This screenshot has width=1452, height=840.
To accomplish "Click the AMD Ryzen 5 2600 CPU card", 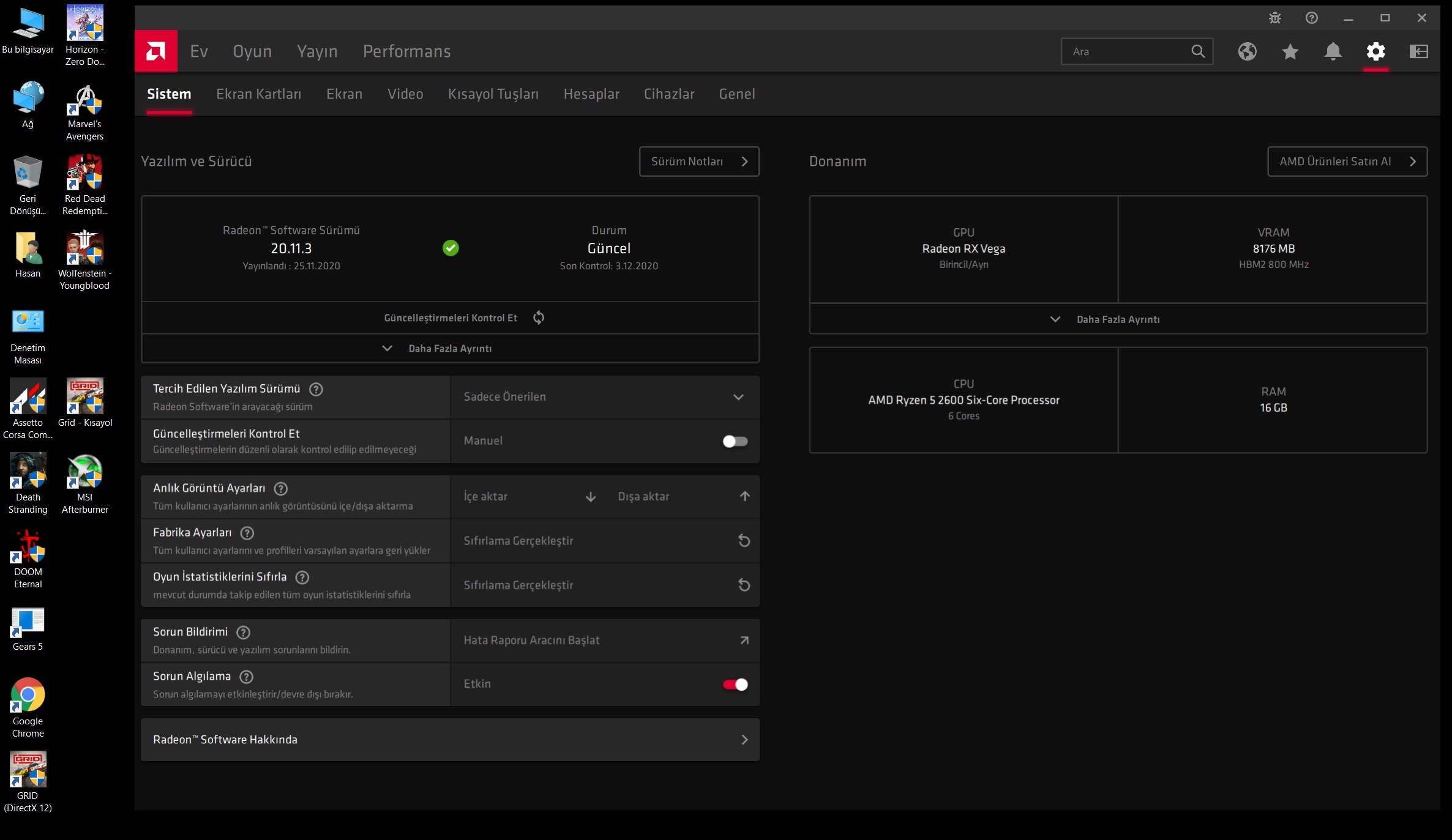I will pos(964,400).
